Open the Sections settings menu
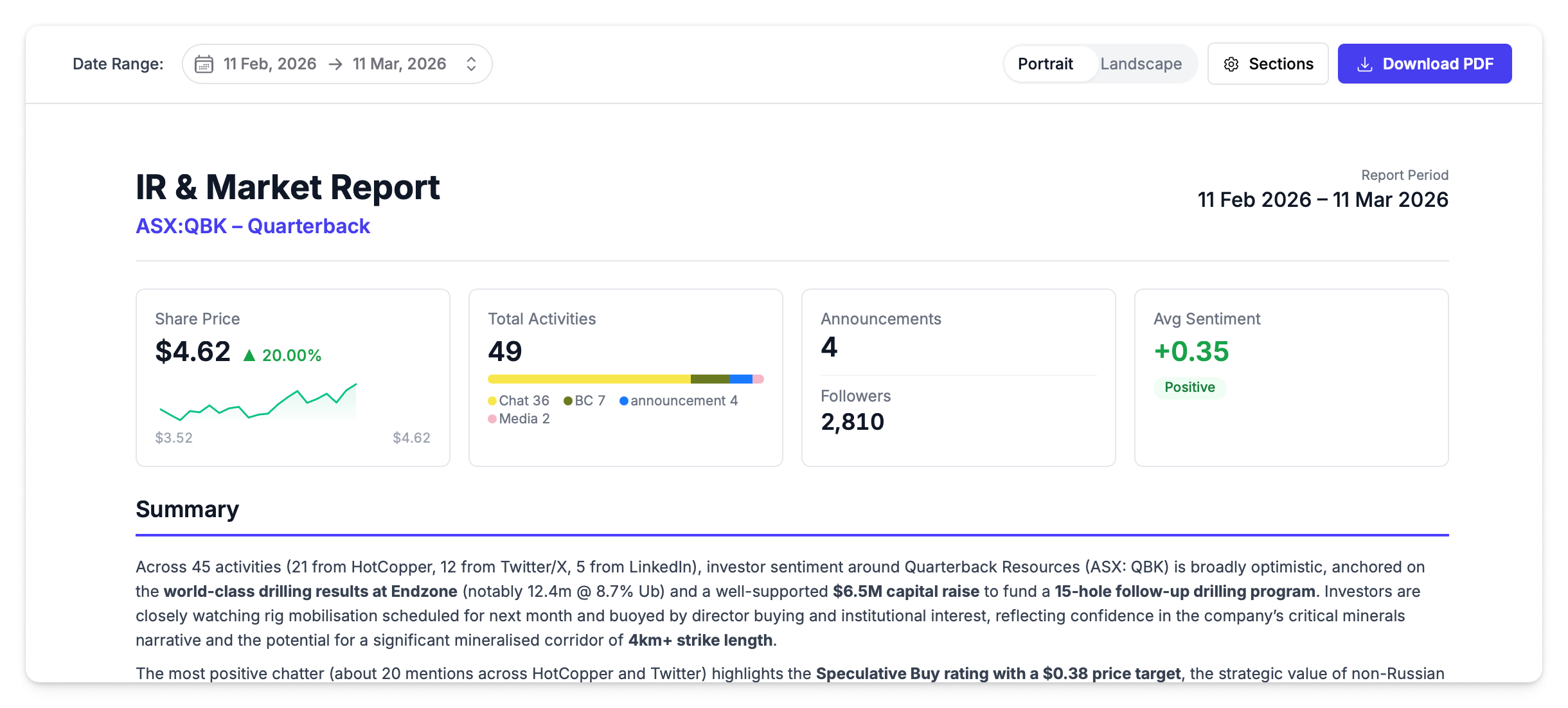 (x=1267, y=64)
